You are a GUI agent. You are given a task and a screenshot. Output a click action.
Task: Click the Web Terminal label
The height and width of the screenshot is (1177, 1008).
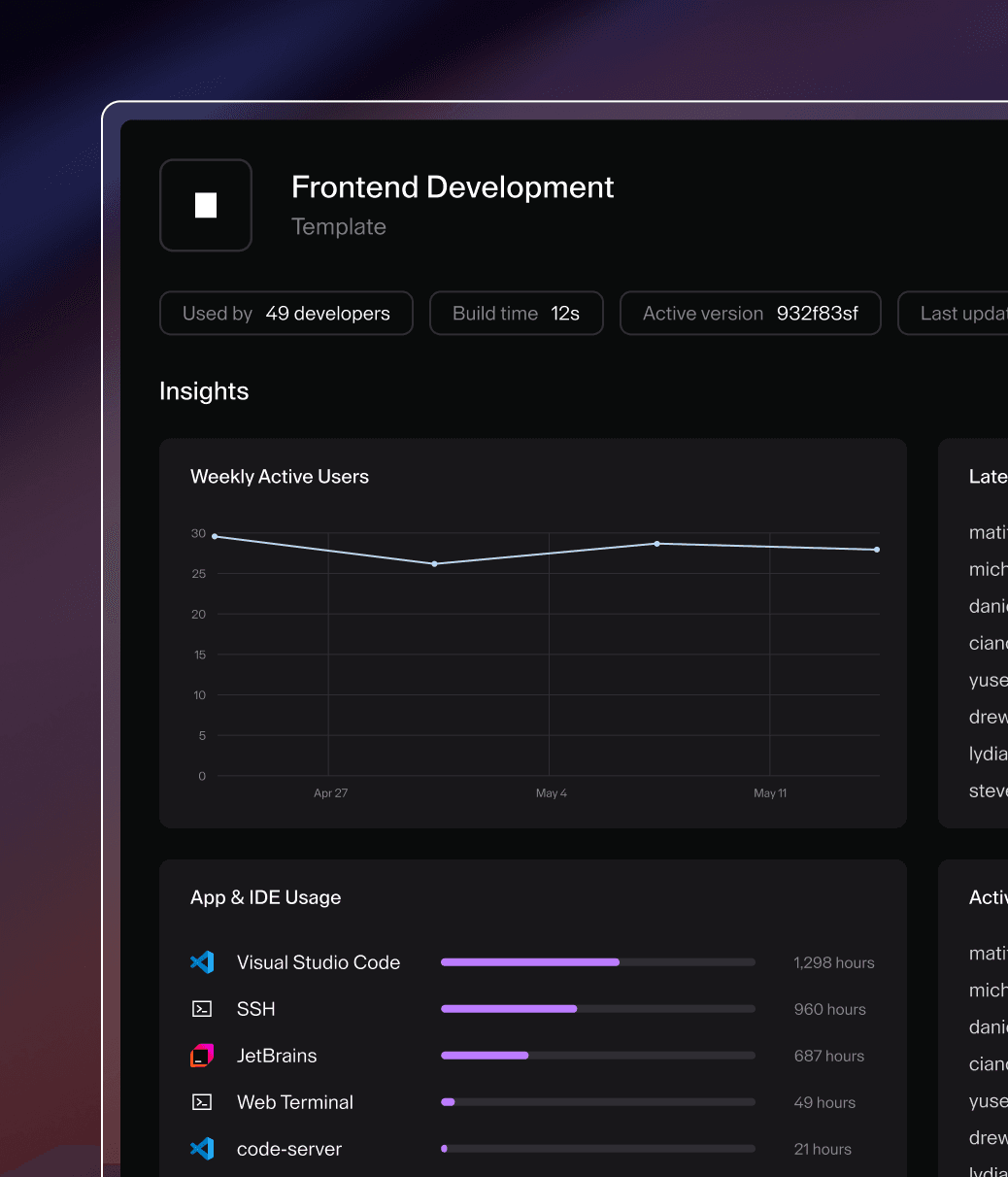(295, 1102)
